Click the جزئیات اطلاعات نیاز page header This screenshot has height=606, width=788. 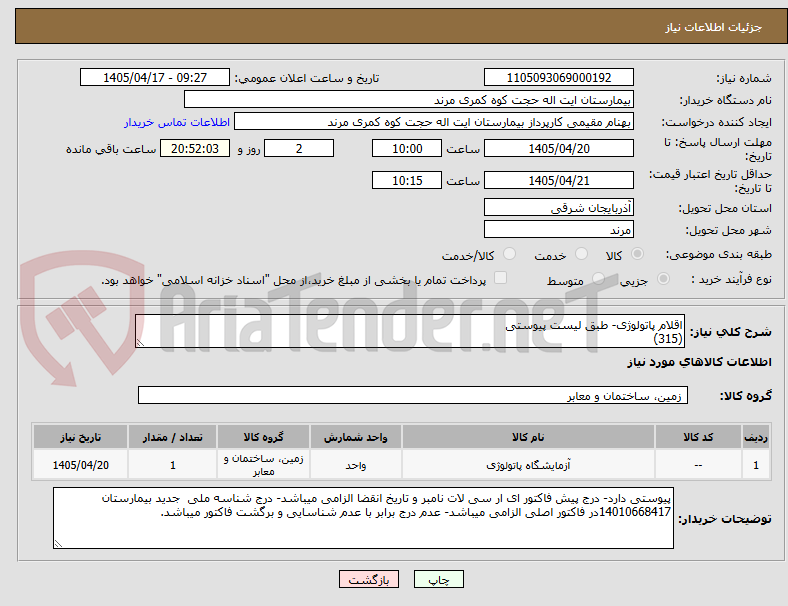tap(714, 27)
